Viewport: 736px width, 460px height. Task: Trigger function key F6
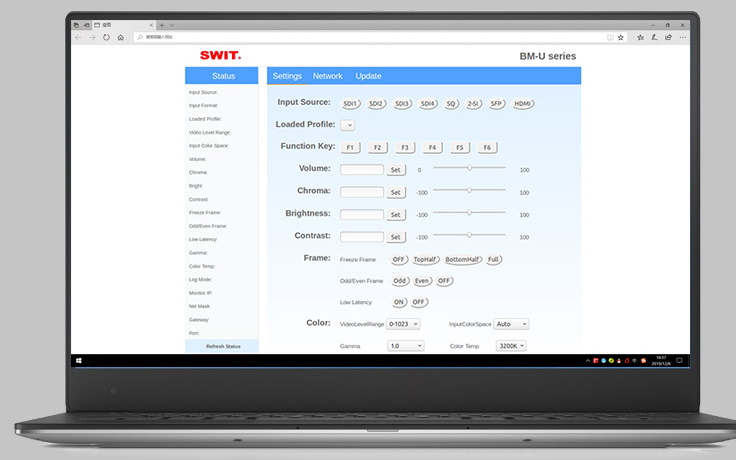click(487, 147)
